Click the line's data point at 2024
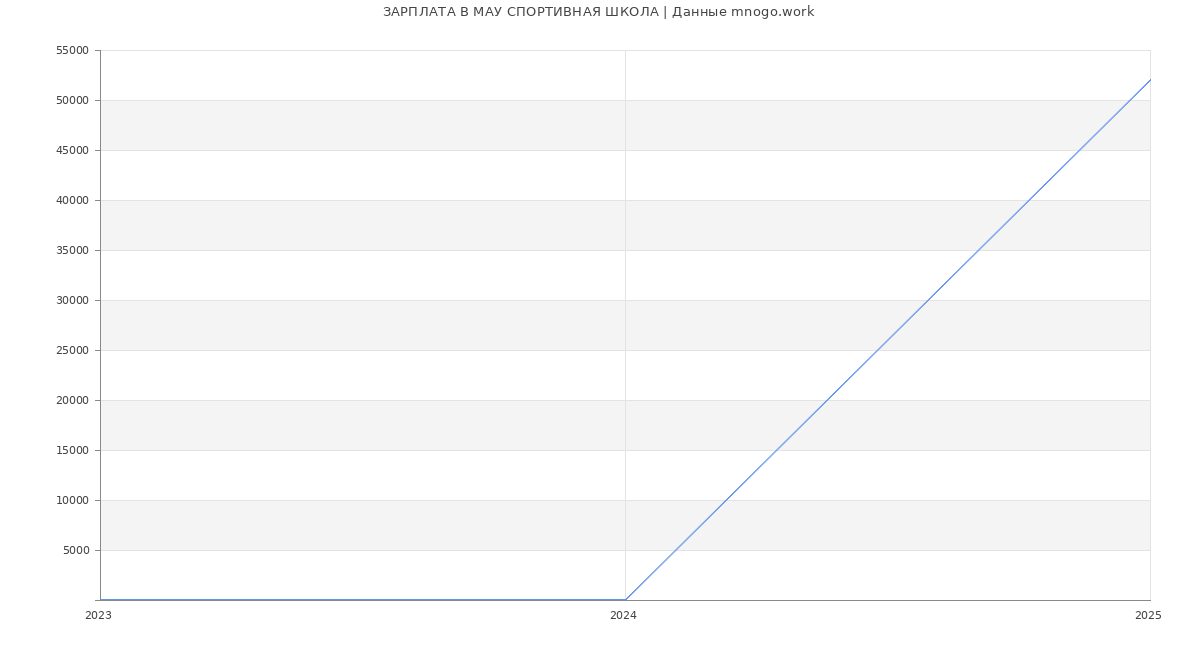1200x650 pixels. click(625, 600)
